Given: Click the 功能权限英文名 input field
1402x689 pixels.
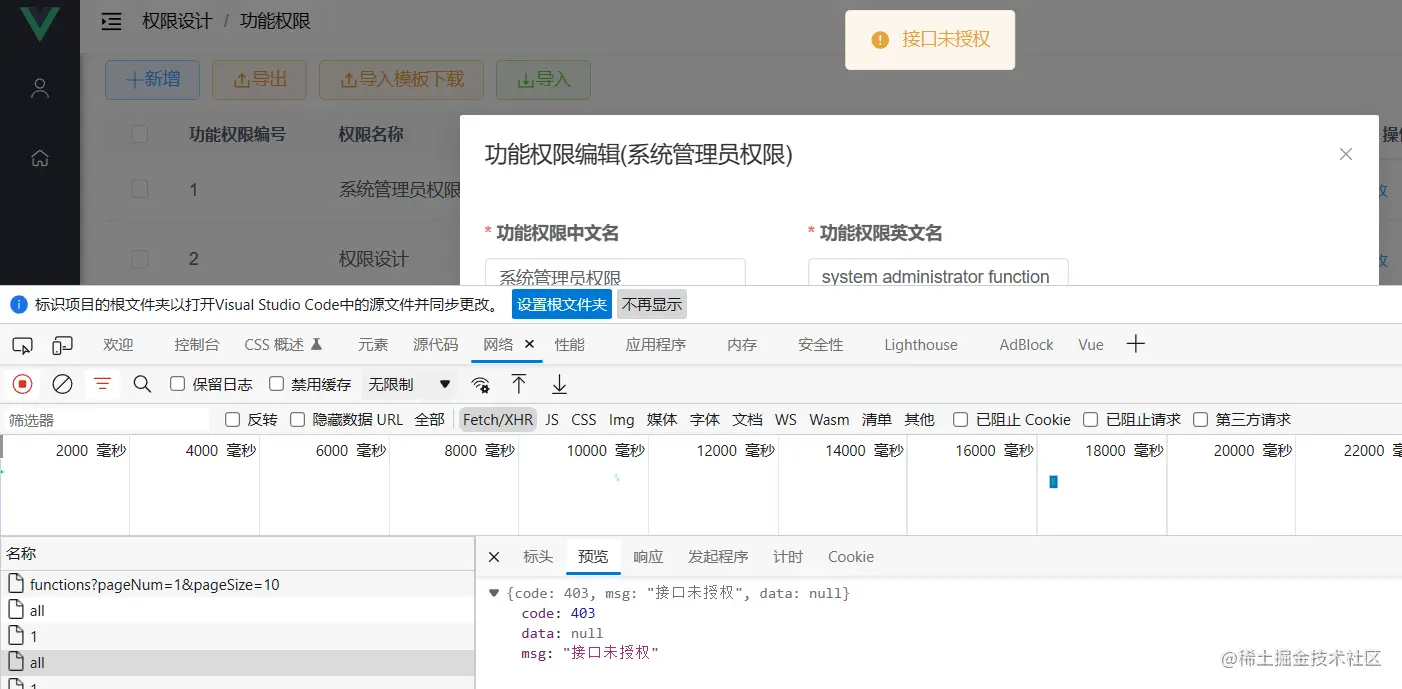Looking at the screenshot, I should pos(938,273).
